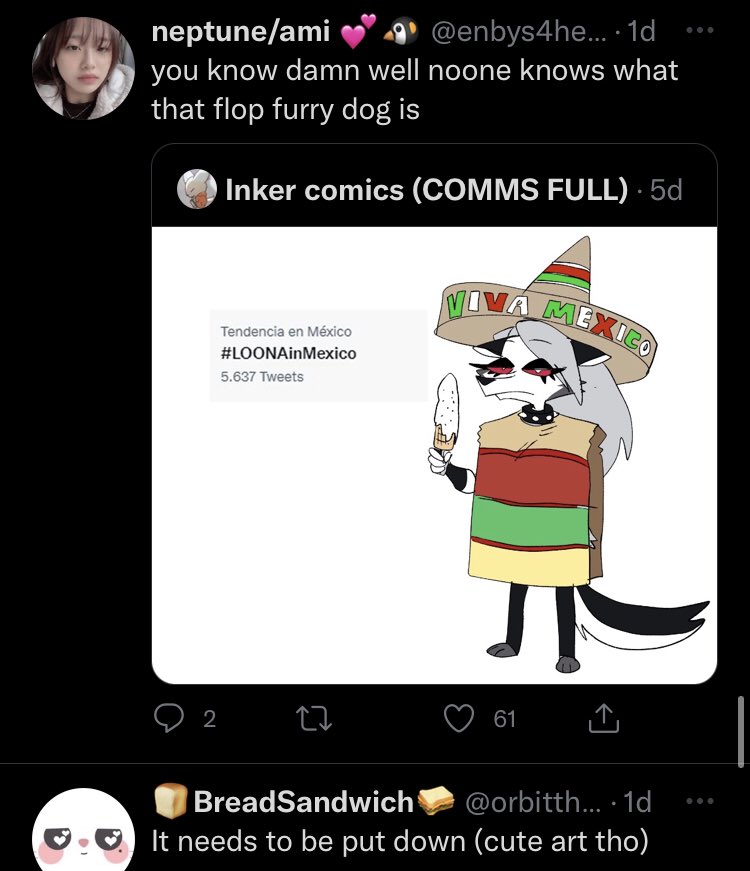Viewport: 750px width, 871px height.
Task: Like neptune/ami's tweet
Action: pyautogui.click(x=459, y=718)
